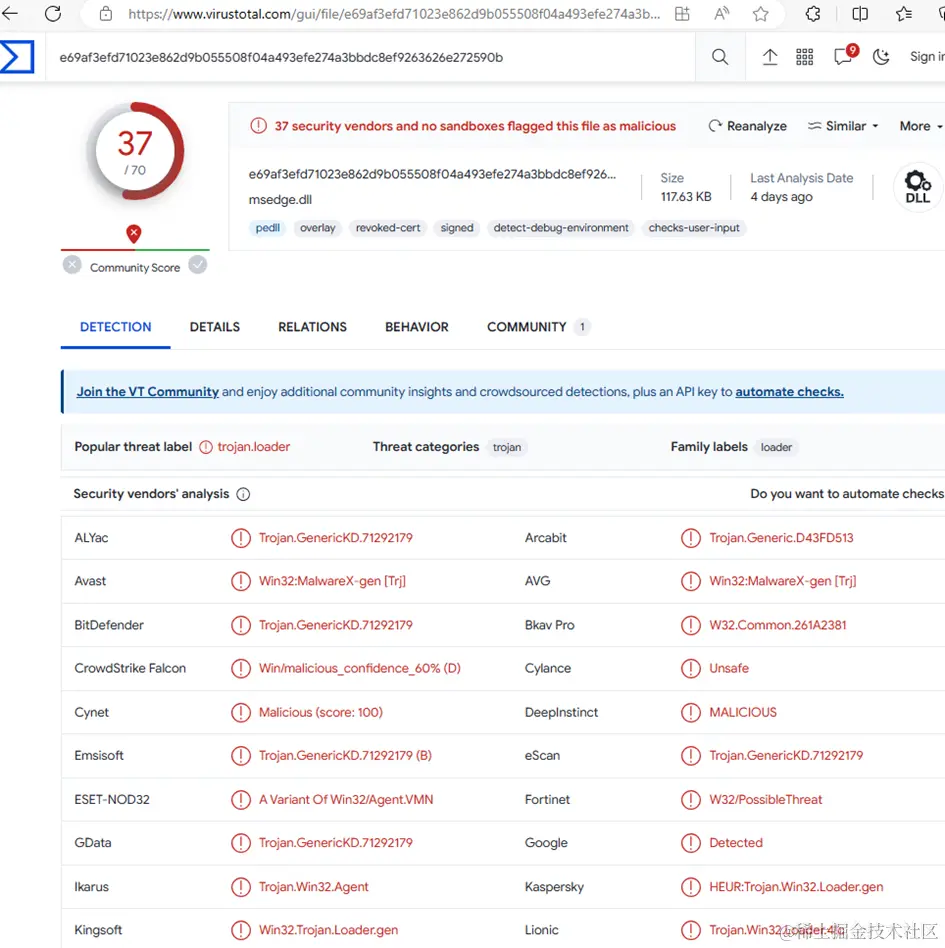Click Cynet result Malicious (score: 100)
945x948 pixels.
pos(320,712)
